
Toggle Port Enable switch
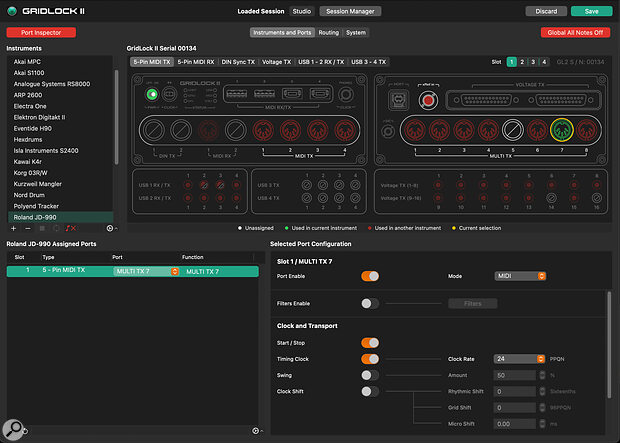point(370,276)
